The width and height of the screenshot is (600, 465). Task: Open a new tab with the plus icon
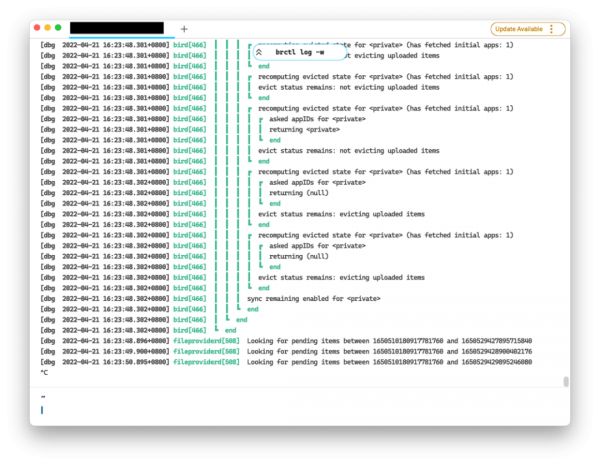pos(183,29)
